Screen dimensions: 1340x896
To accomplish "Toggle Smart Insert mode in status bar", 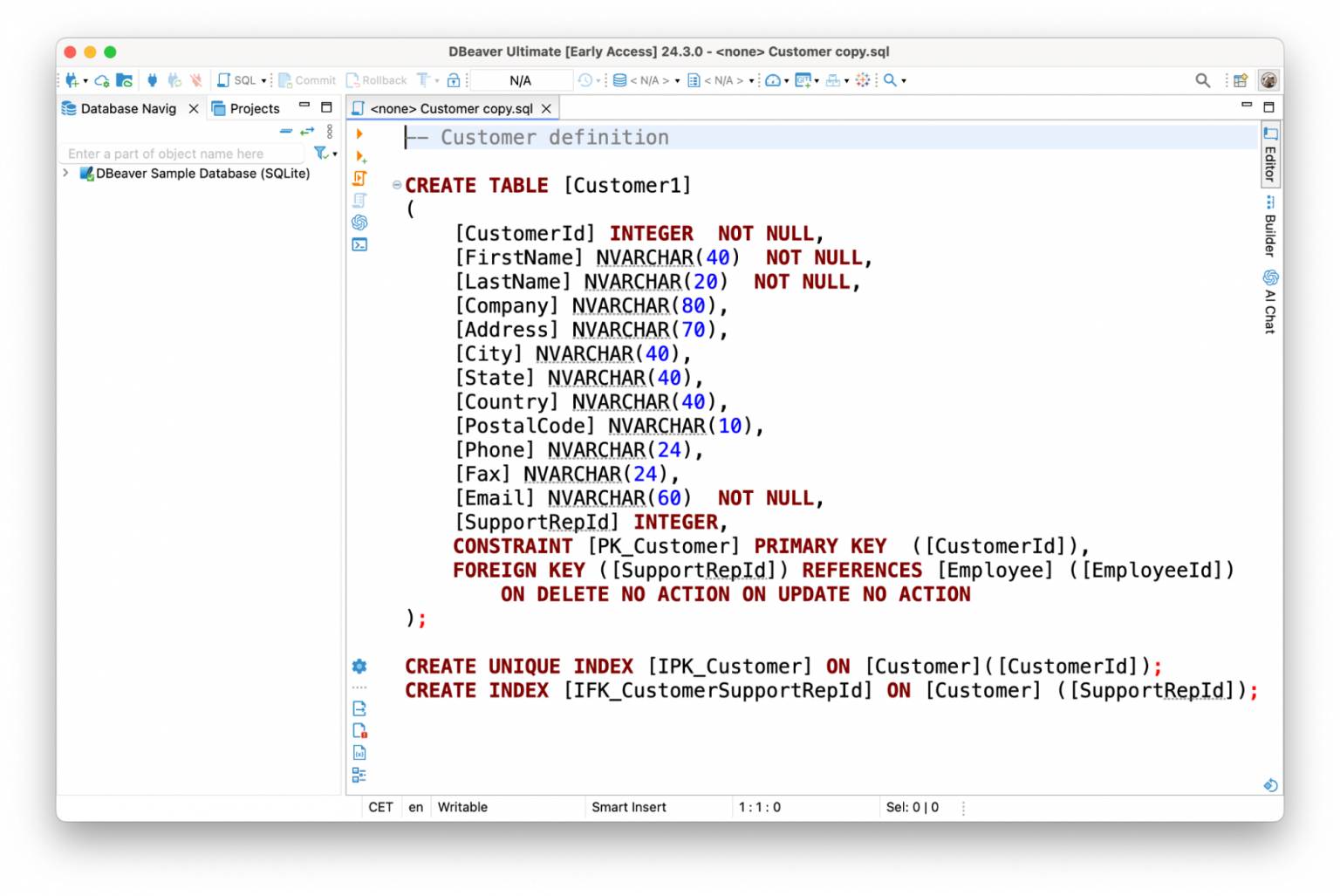I will point(629,807).
